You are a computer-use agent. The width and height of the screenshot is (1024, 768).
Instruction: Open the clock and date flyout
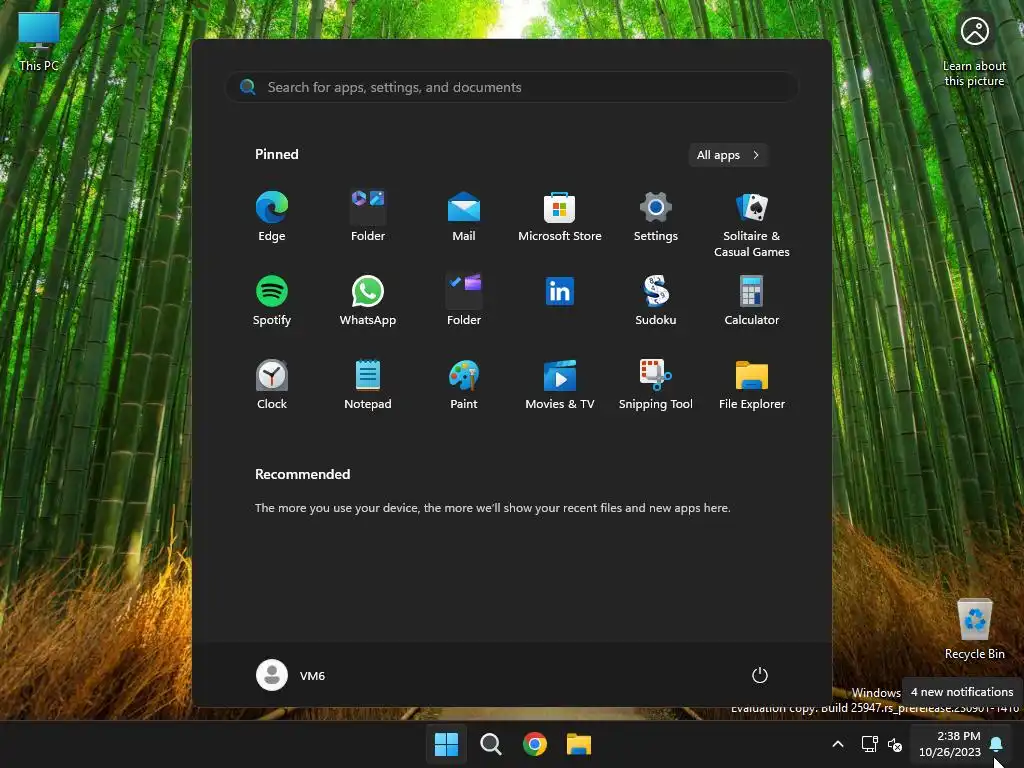pyautogui.click(x=950, y=744)
